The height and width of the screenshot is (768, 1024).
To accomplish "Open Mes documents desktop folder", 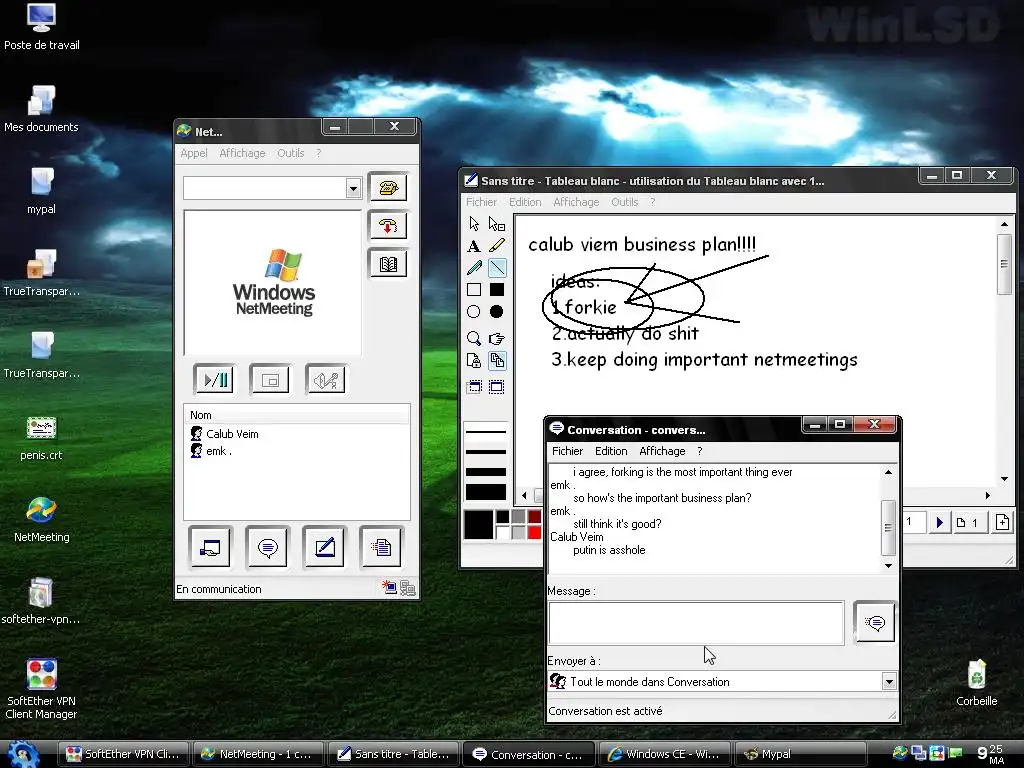I will [41, 109].
